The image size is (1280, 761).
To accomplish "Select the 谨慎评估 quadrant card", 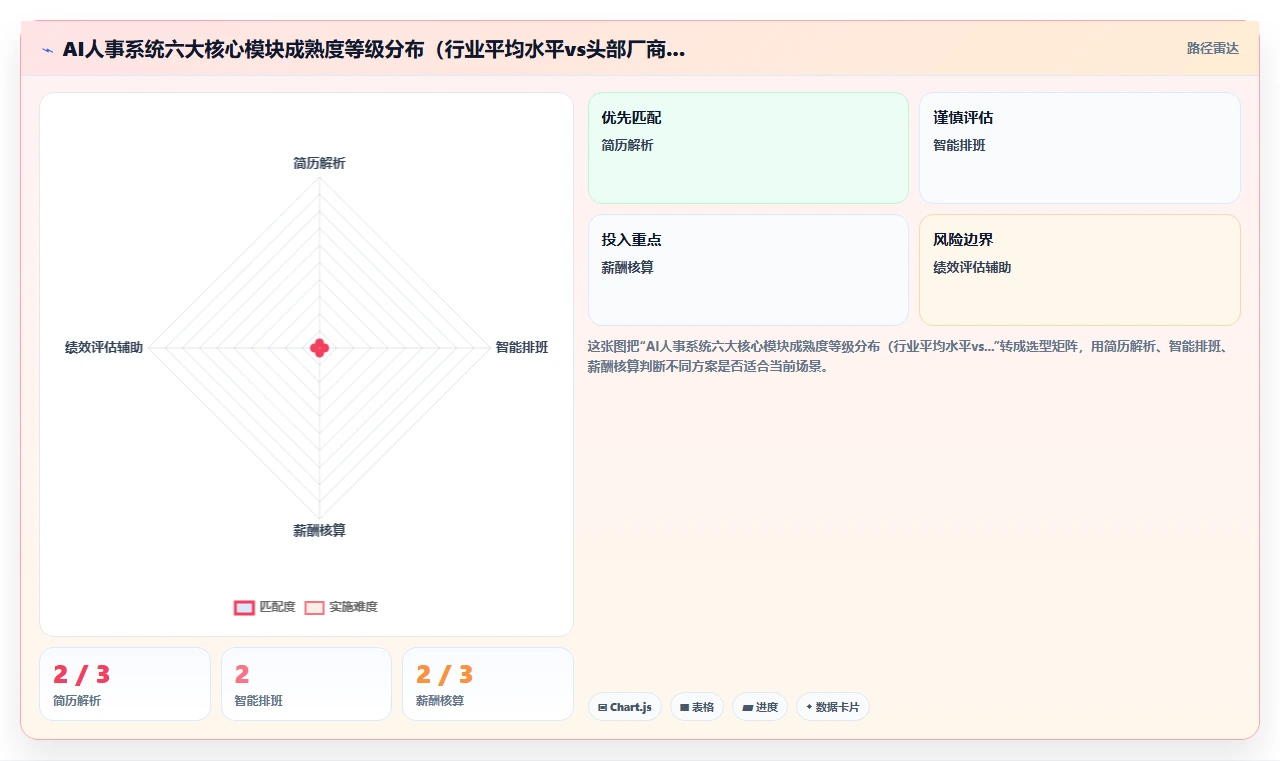I will coord(1080,148).
